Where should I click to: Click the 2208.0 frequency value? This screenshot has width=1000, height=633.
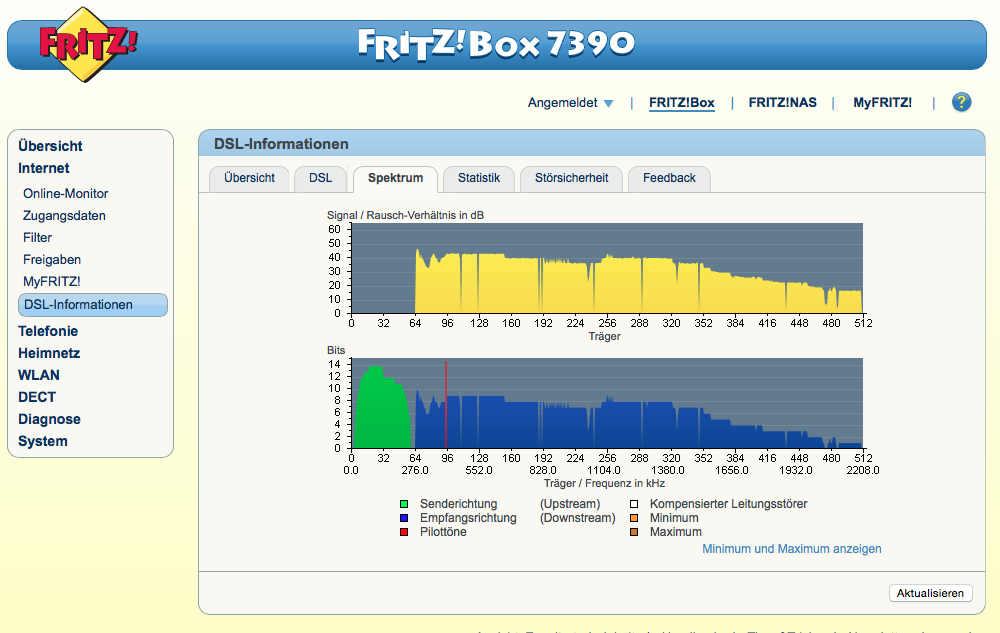[863, 470]
